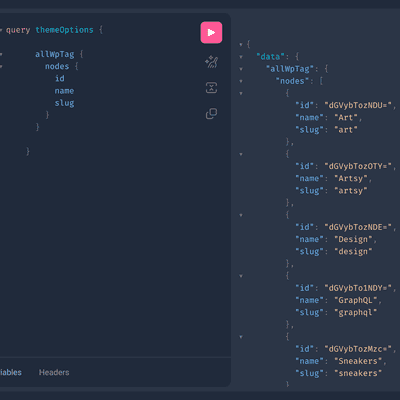Click the allWpTag field in the query

pyautogui.click(x=55, y=54)
